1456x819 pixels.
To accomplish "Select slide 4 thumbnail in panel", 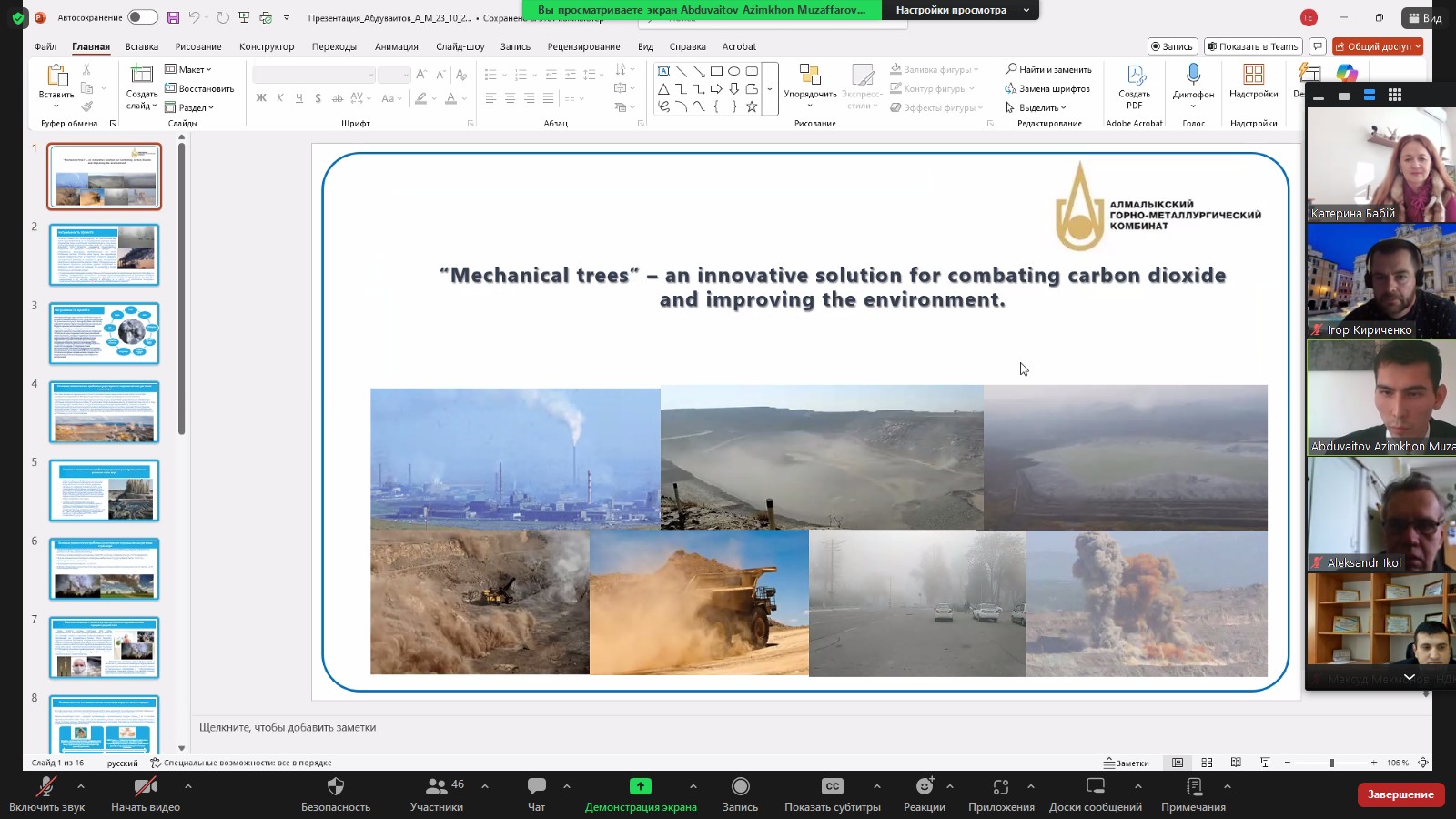I will [x=105, y=412].
